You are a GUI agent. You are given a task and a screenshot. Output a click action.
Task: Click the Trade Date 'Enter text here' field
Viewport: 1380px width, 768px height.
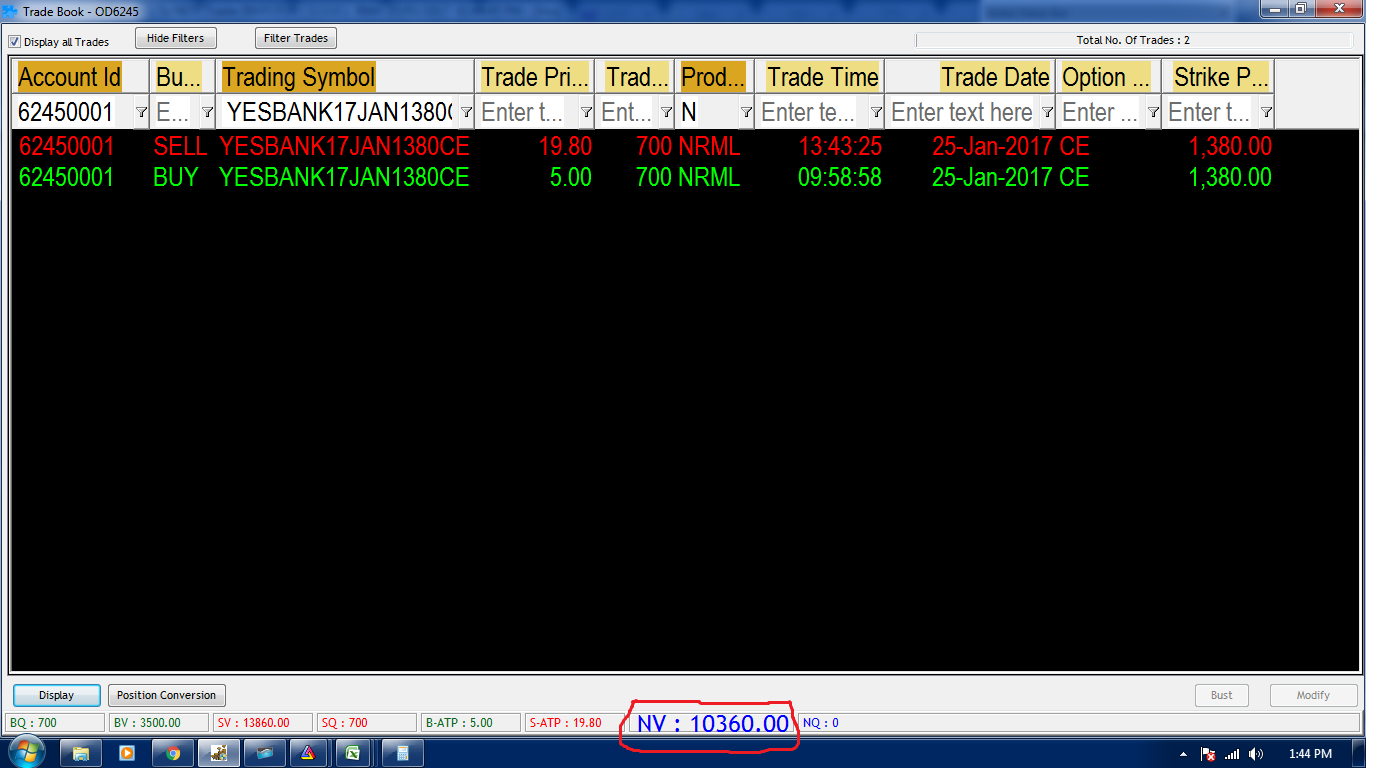[963, 112]
